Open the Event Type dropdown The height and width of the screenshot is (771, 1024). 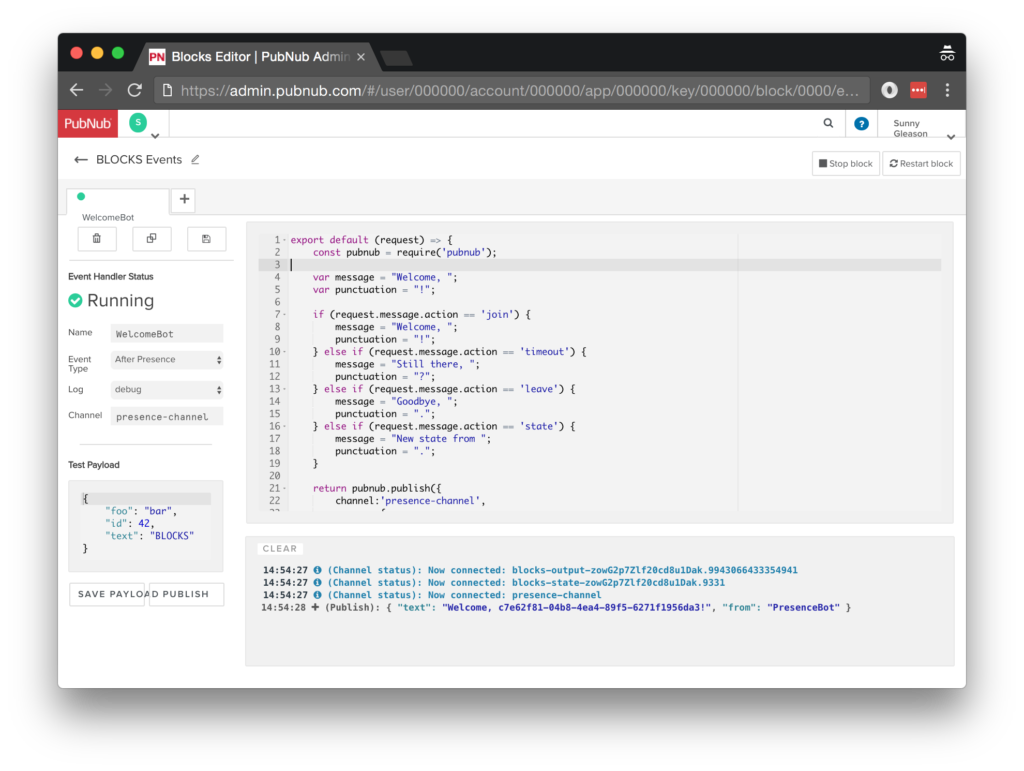point(167,360)
